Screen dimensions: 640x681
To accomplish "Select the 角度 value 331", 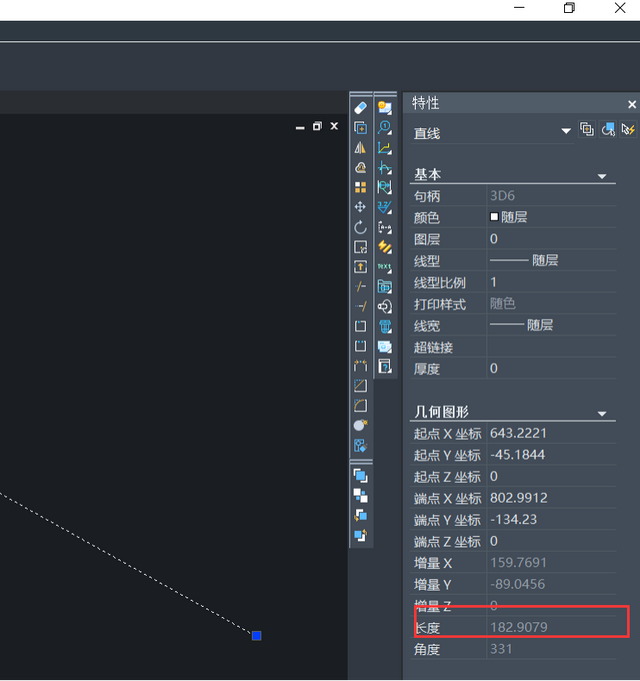I will pos(551,649).
